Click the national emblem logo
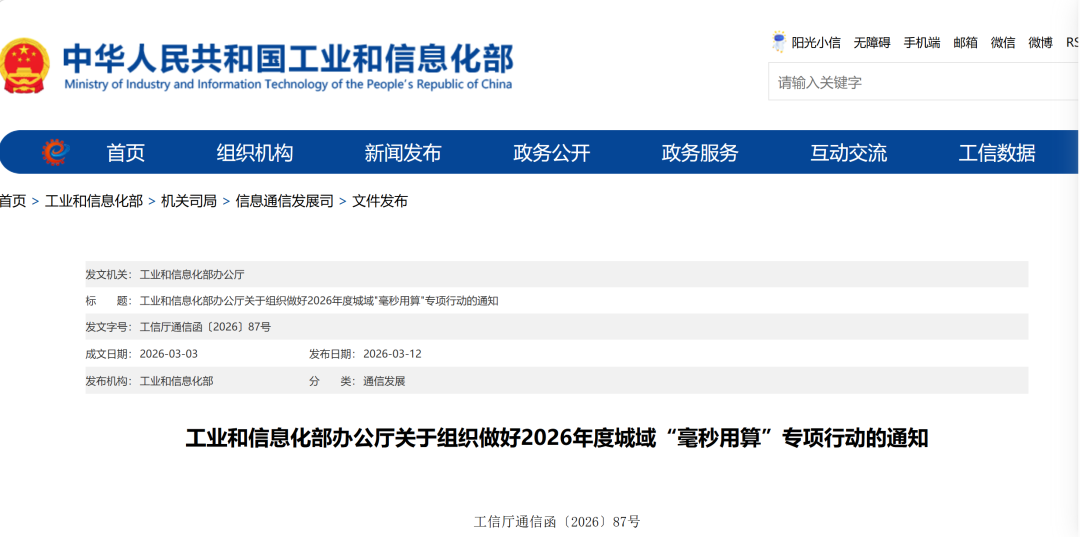 point(25,65)
